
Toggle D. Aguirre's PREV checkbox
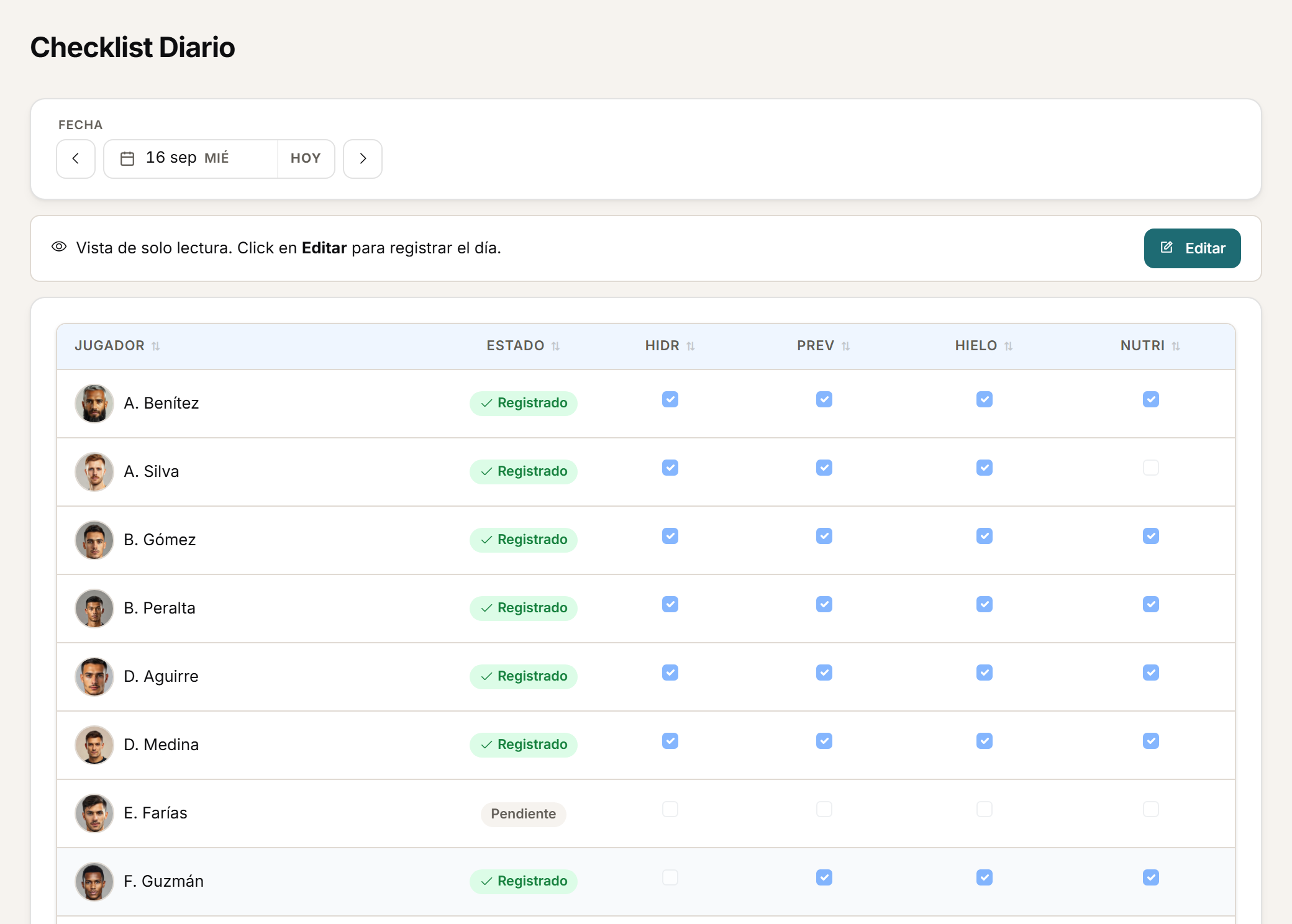point(824,673)
